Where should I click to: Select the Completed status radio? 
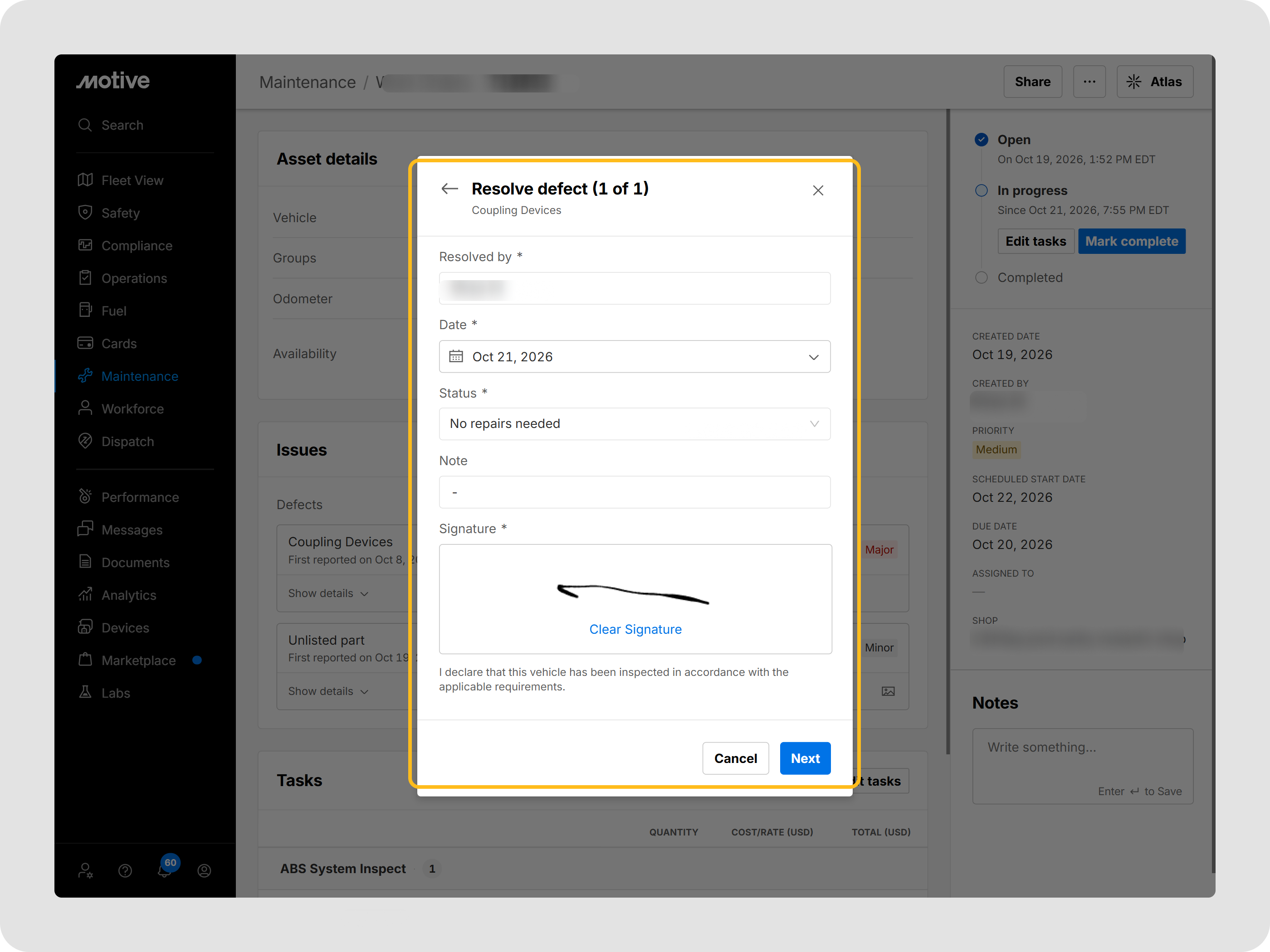coord(981,278)
